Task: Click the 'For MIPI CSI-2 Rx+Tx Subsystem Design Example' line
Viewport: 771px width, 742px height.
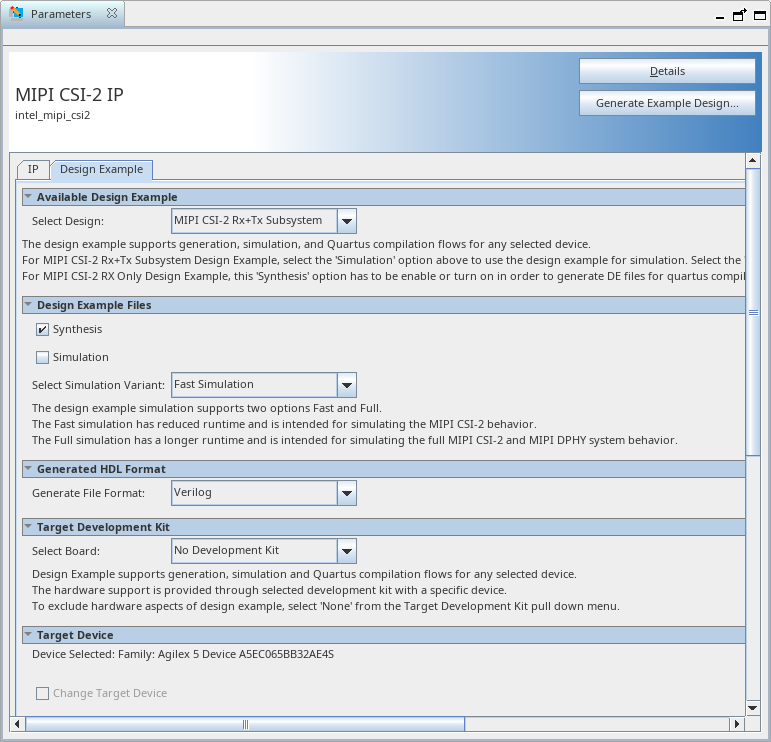Action: (x=384, y=260)
